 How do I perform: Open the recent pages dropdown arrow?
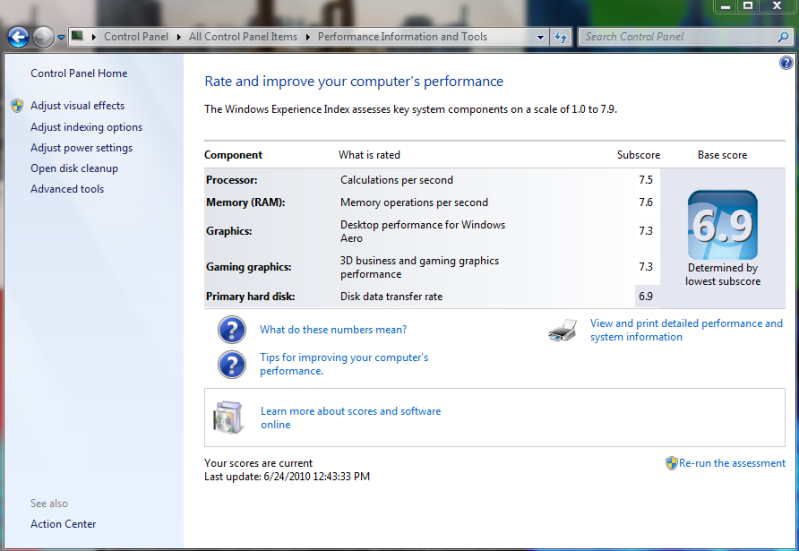click(x=61, y=38)
